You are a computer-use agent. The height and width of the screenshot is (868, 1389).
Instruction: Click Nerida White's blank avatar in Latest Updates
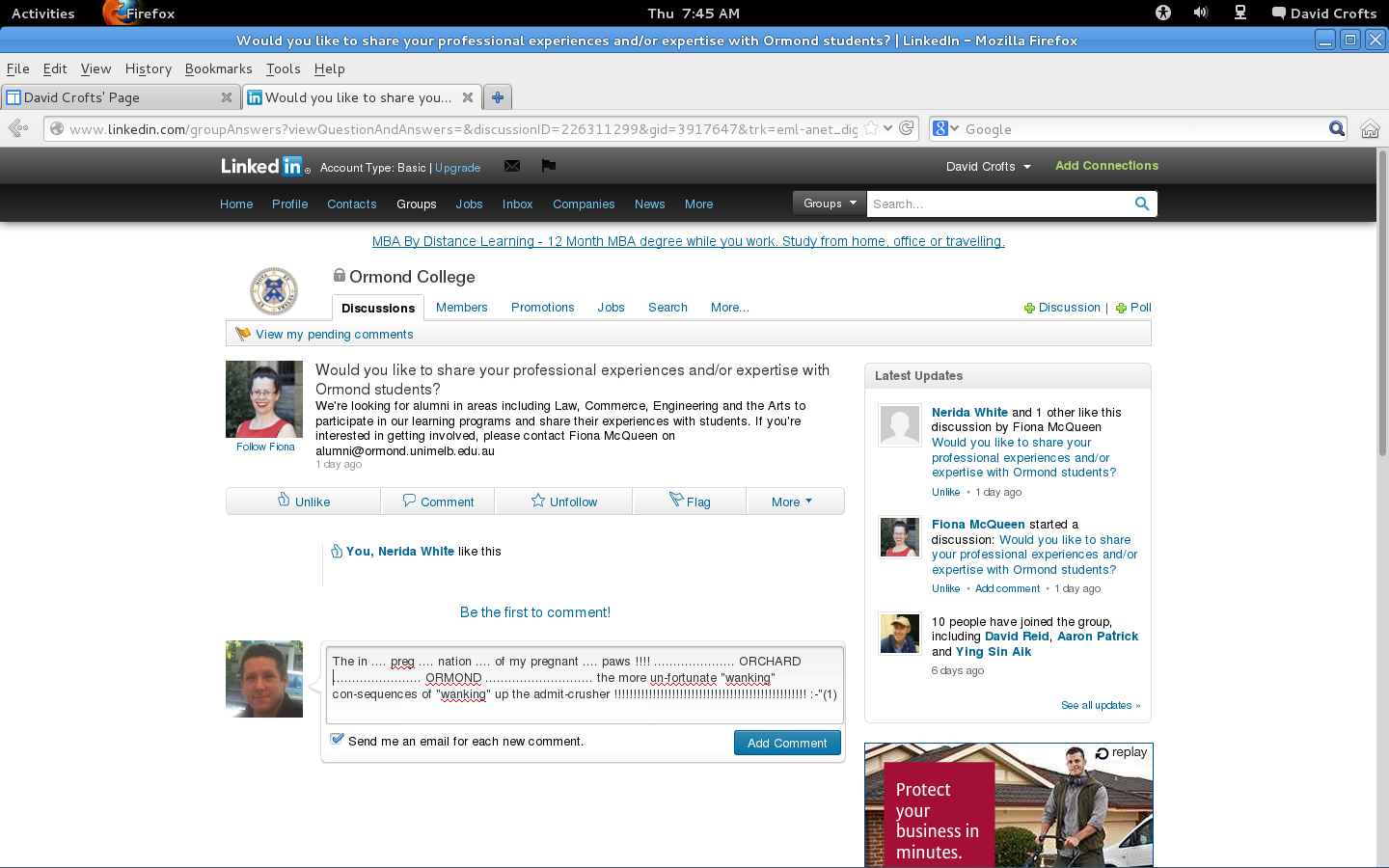900,425
